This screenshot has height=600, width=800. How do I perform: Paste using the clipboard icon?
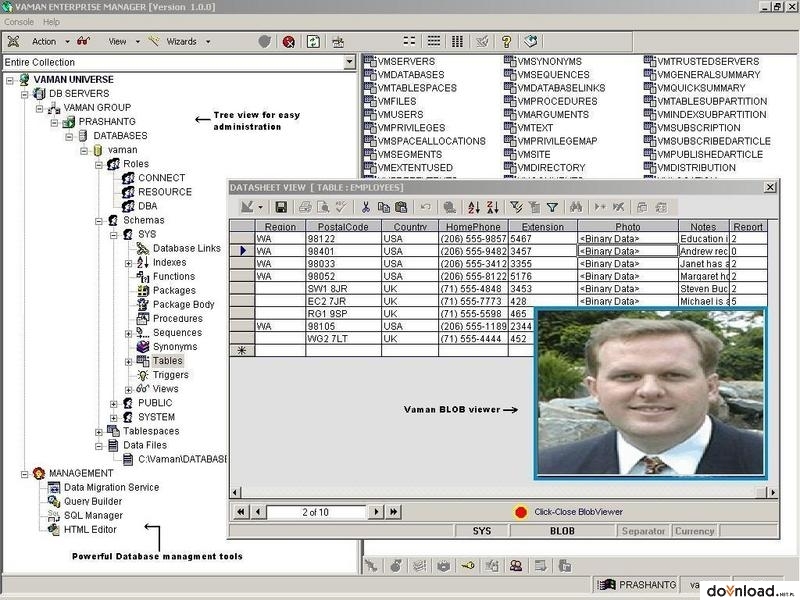401,207
